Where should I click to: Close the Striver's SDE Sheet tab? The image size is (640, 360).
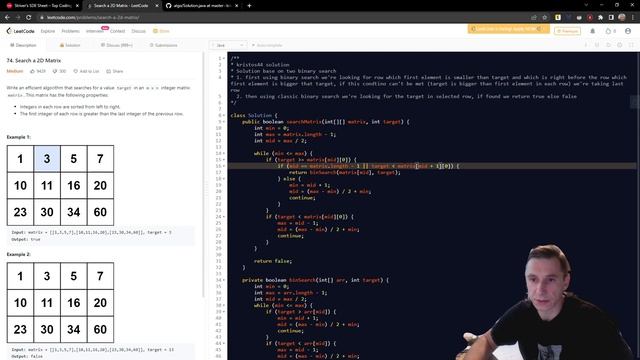tap(77, 6)
